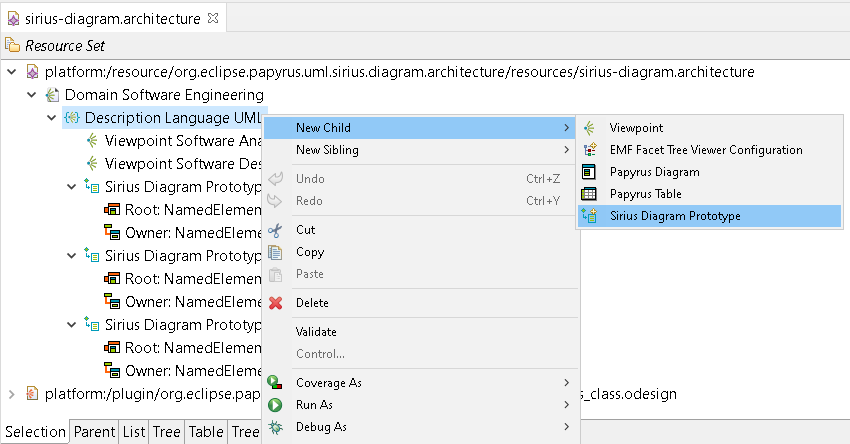The image size is (850, 444).
Task: Expand the platform:/plugin odesign resource node
Action: (x=12, y=394)
